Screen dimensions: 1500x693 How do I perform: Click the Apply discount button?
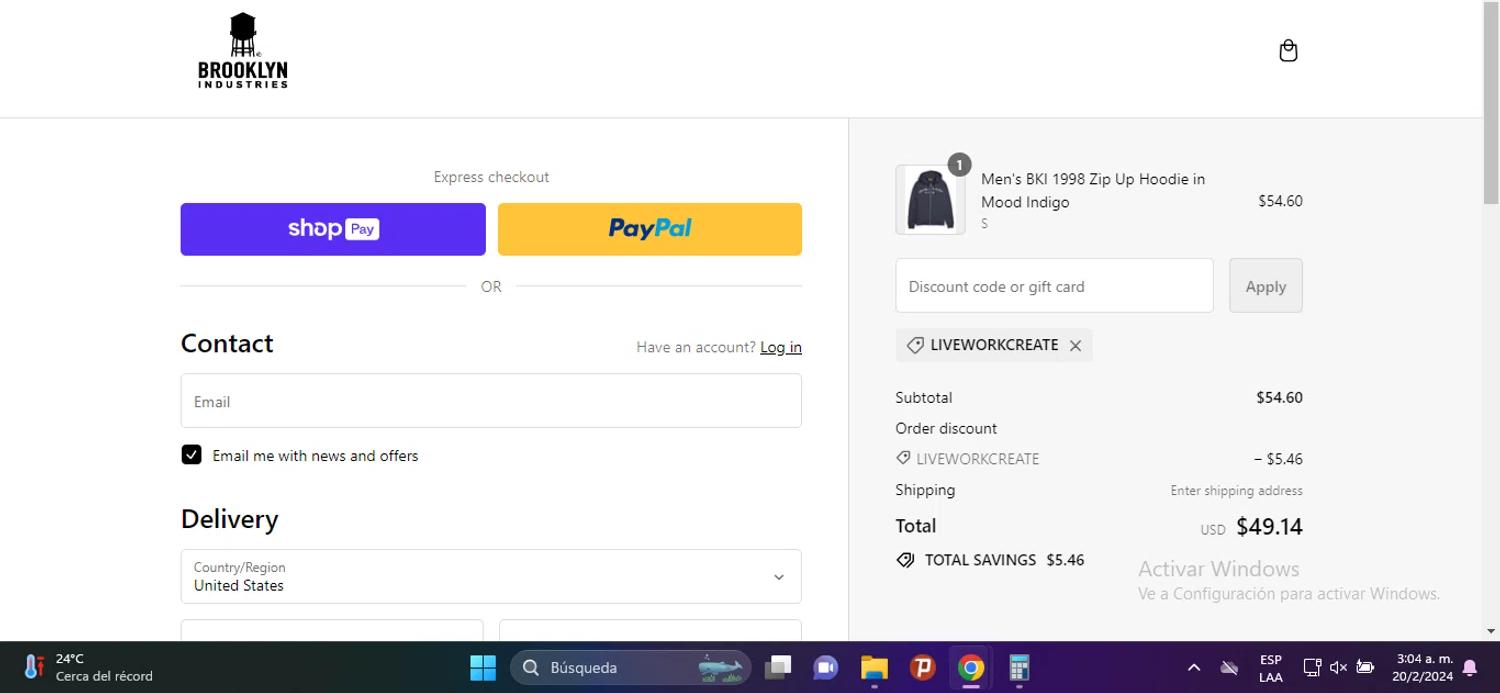pos(1265,286)
